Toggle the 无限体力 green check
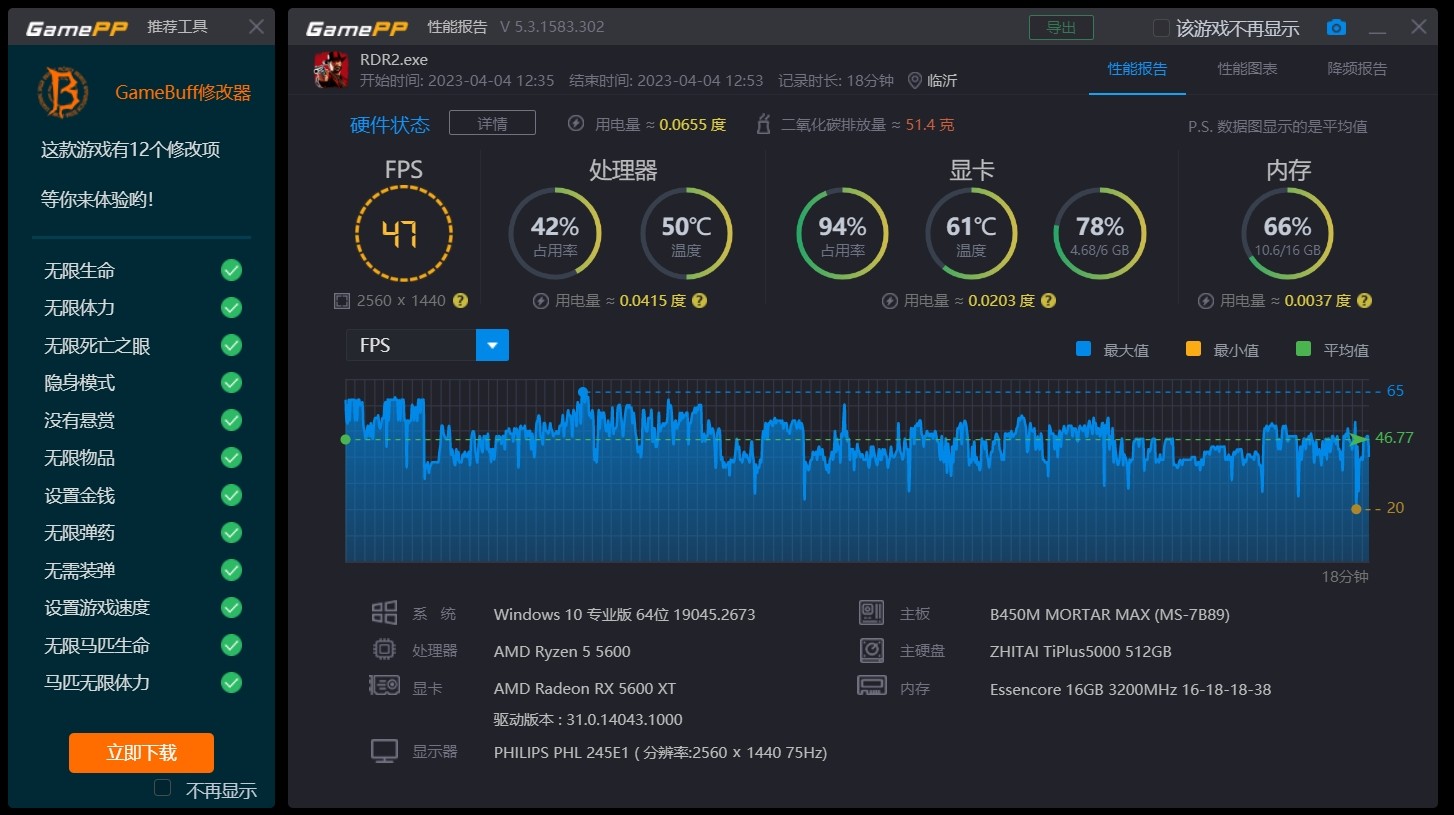 pyautogui.click(x=231, y=308)
